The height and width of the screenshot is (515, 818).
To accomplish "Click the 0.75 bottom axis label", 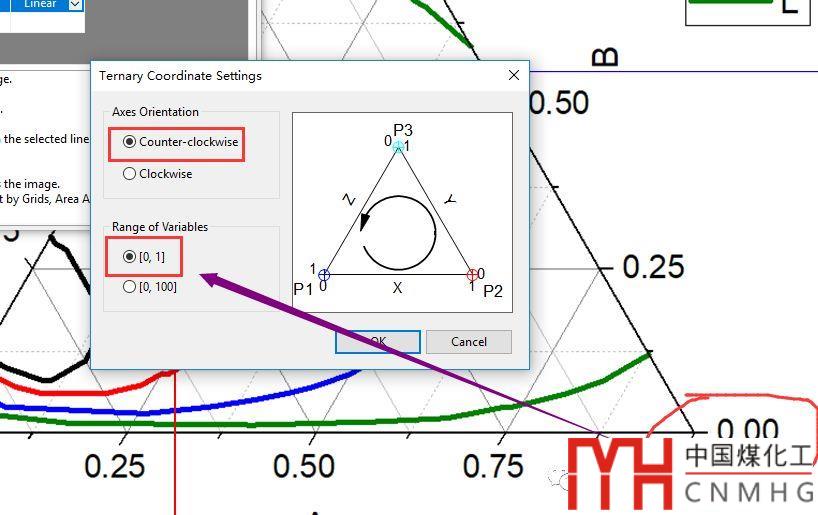I will [493, 466].
